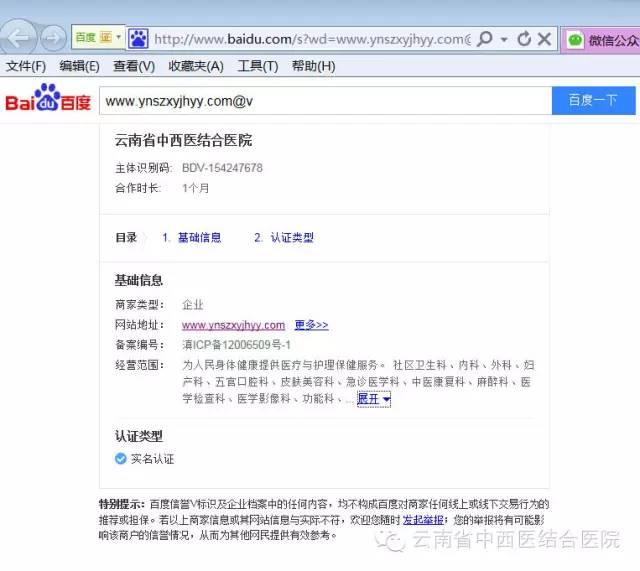Jump to 认证类型 in the directory

292,238
